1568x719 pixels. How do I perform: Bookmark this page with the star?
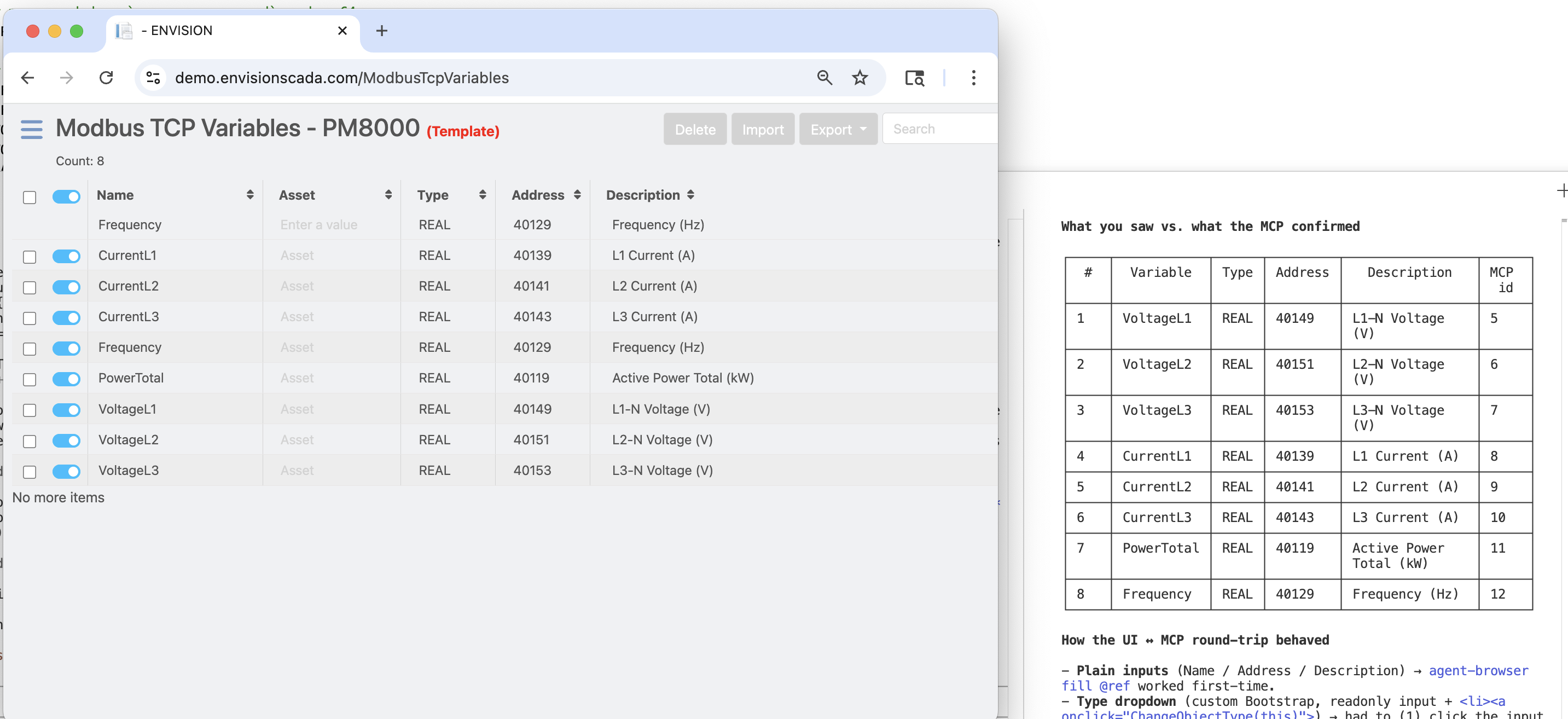point(860,78)
